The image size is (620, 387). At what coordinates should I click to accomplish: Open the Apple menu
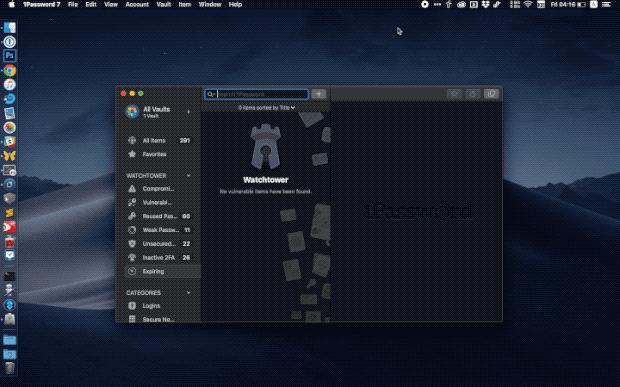11,4
